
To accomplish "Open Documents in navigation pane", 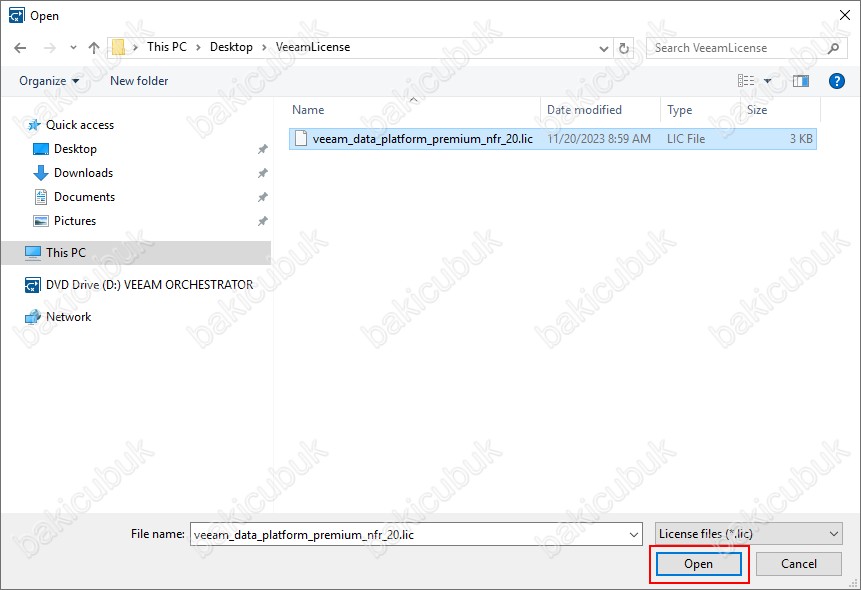I will pyautogui.click(x=85, y=197).
